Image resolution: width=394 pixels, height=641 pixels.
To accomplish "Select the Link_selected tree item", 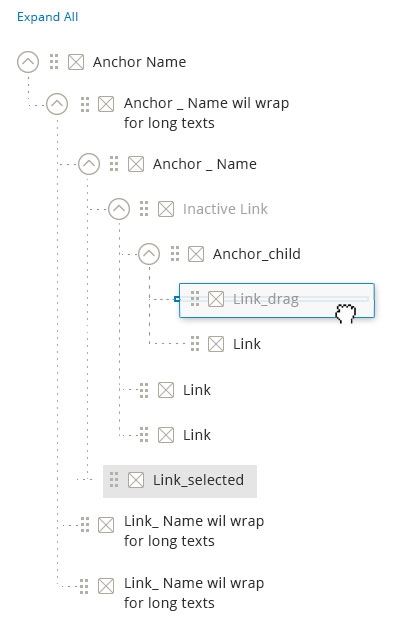I will 180,481.
